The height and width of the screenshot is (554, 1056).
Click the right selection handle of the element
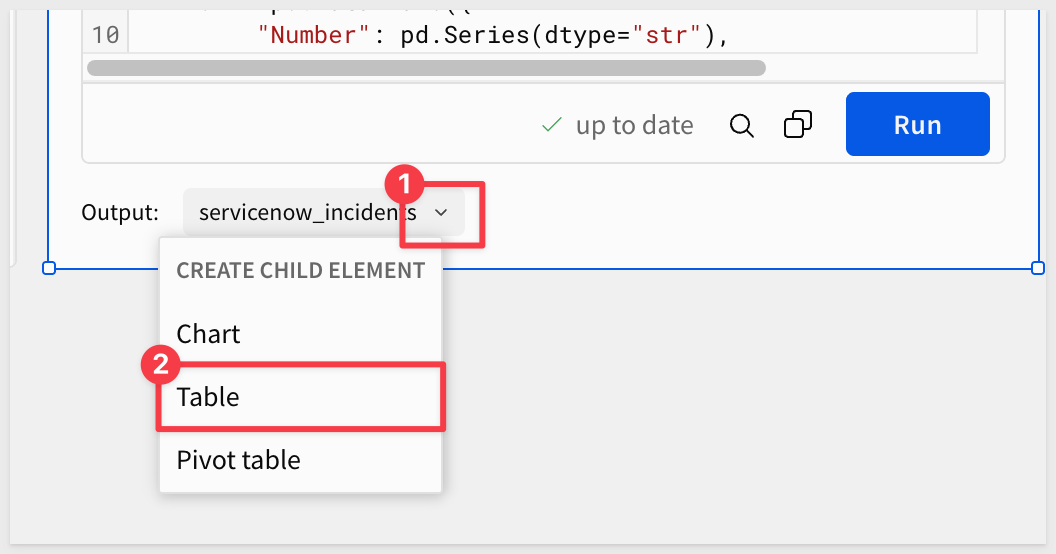click(1037, 268)
